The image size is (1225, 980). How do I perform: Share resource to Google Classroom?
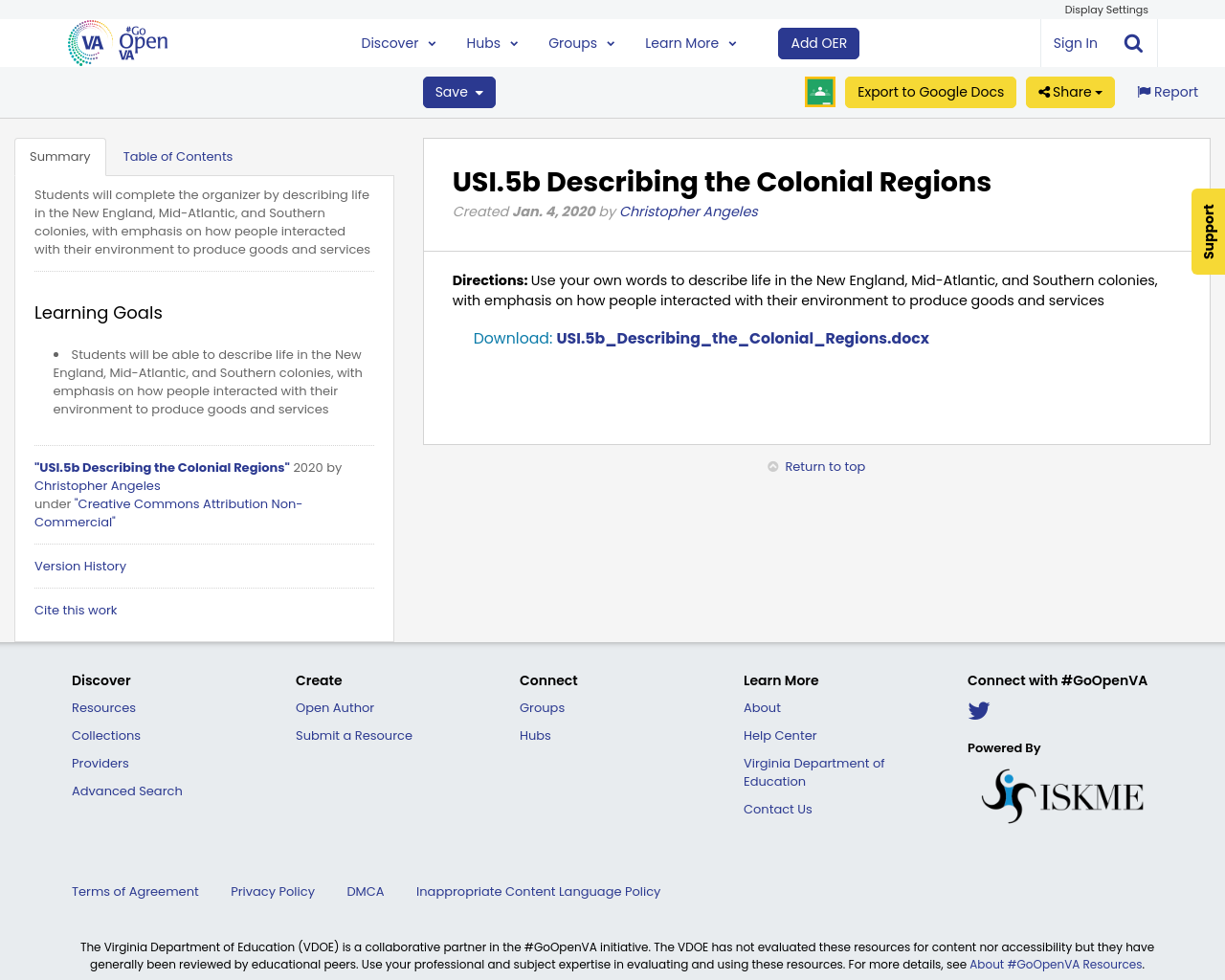pyautogui.click(x=819, y=91)
